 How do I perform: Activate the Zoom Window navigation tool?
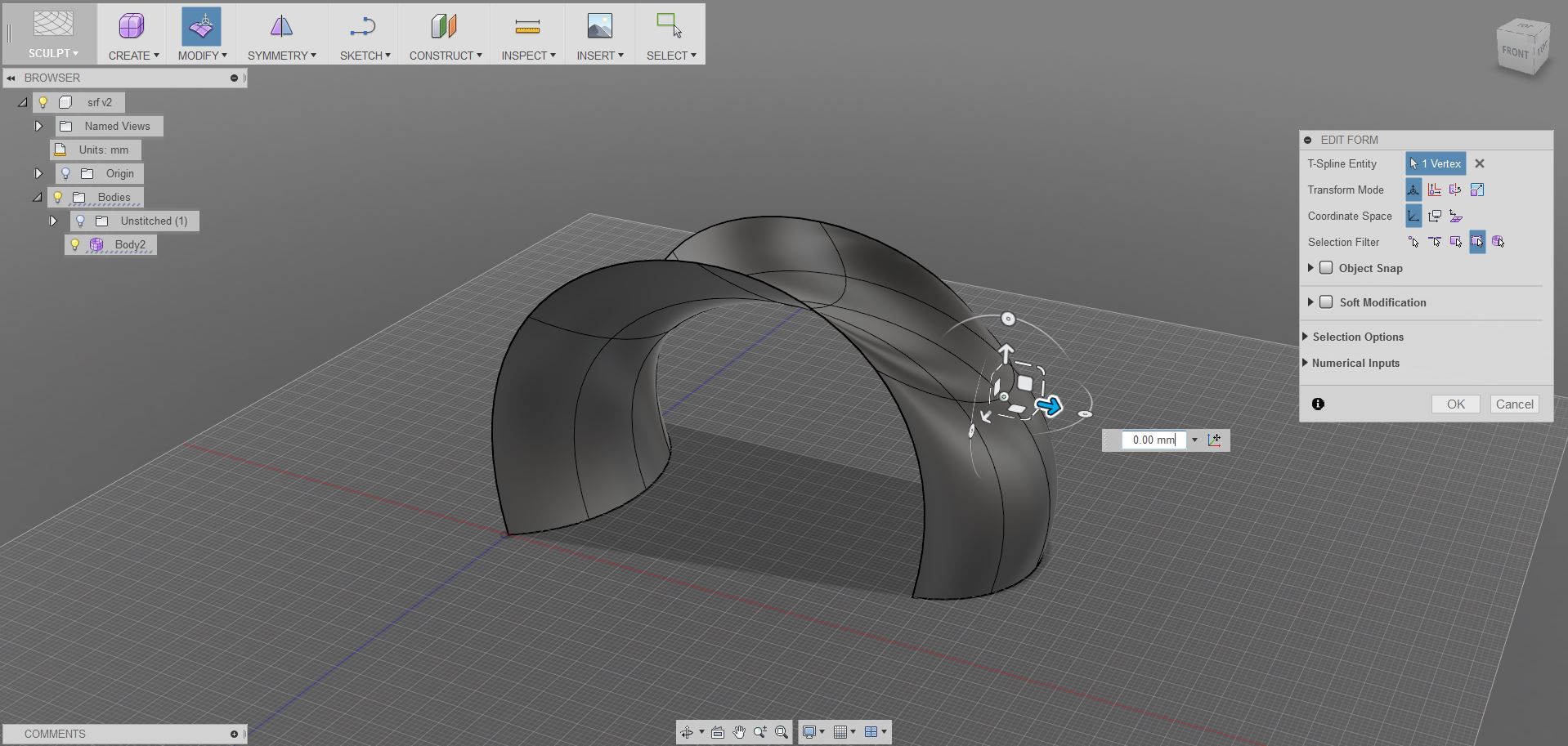(x=781, y=732)
